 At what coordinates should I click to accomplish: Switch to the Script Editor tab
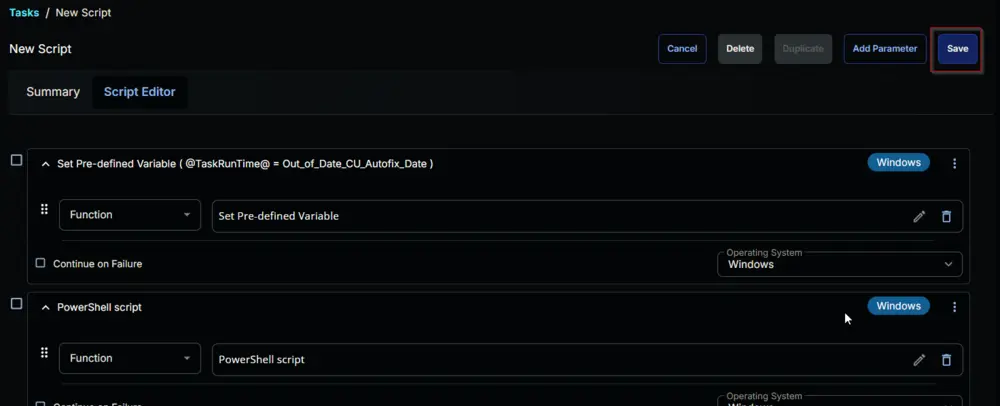point(140,92)
